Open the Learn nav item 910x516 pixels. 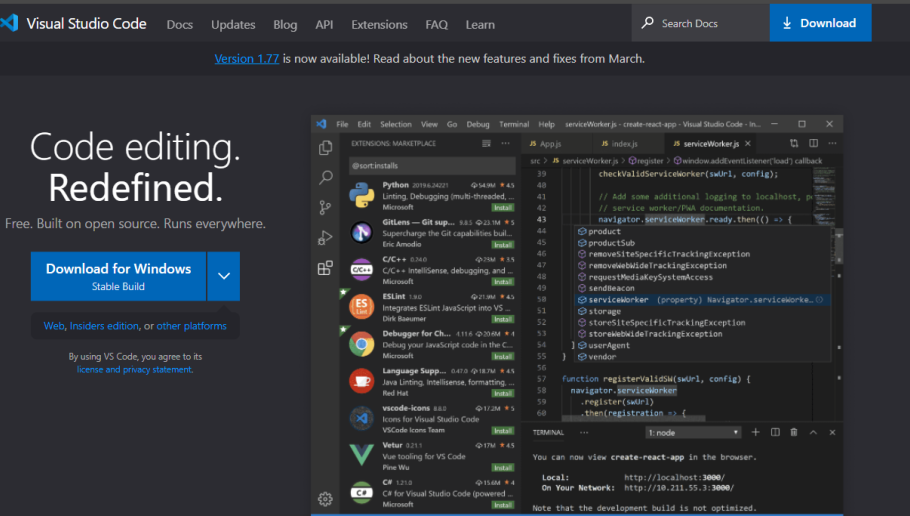tap(480, 24)
